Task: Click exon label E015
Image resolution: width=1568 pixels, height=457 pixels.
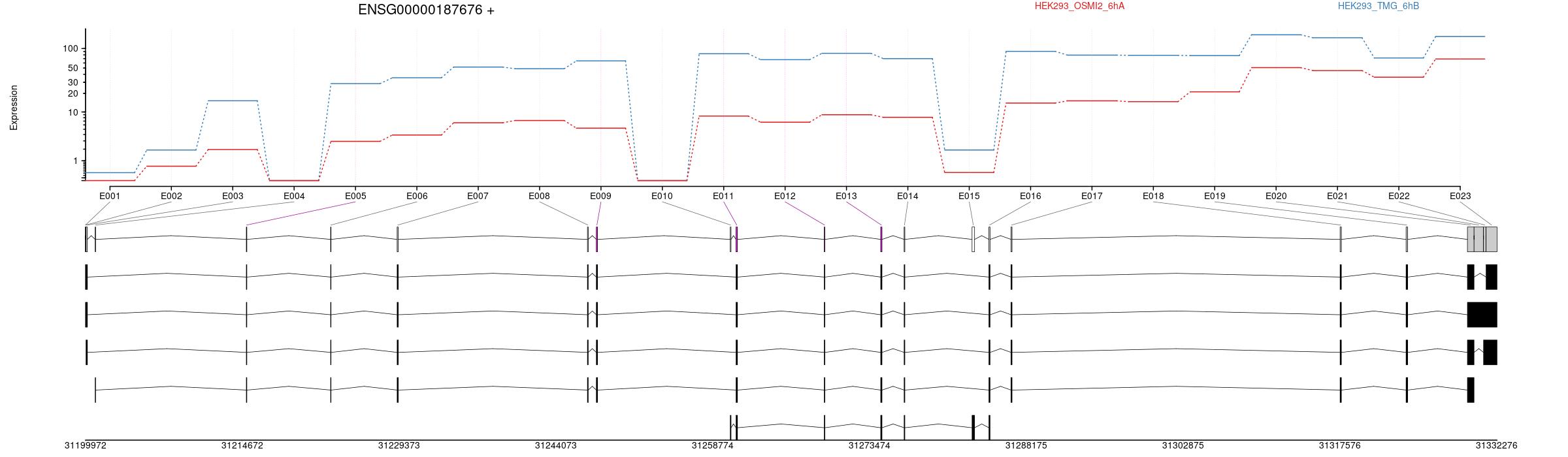Action: [969, 196]
